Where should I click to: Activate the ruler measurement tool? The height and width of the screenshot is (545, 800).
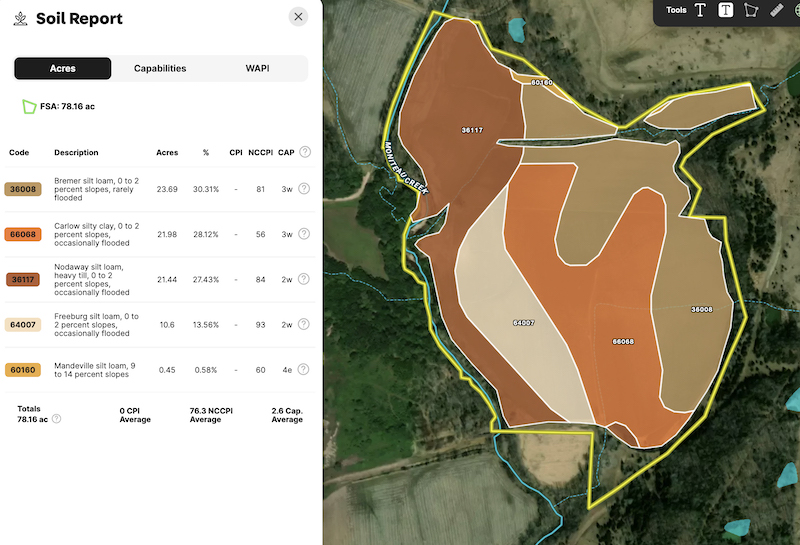[x=777, y=10]
